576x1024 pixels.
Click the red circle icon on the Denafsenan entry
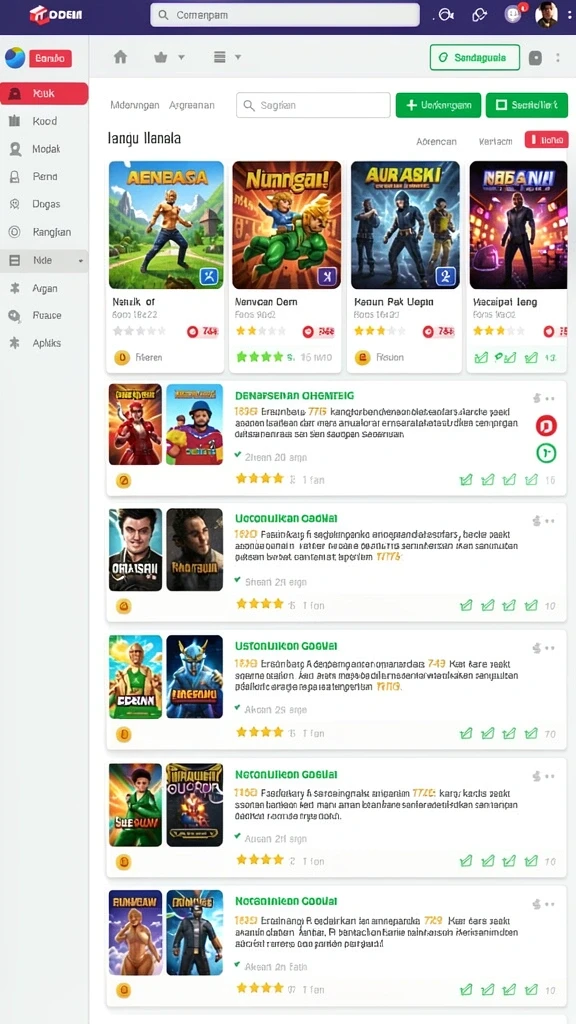[x=546, y=426]
